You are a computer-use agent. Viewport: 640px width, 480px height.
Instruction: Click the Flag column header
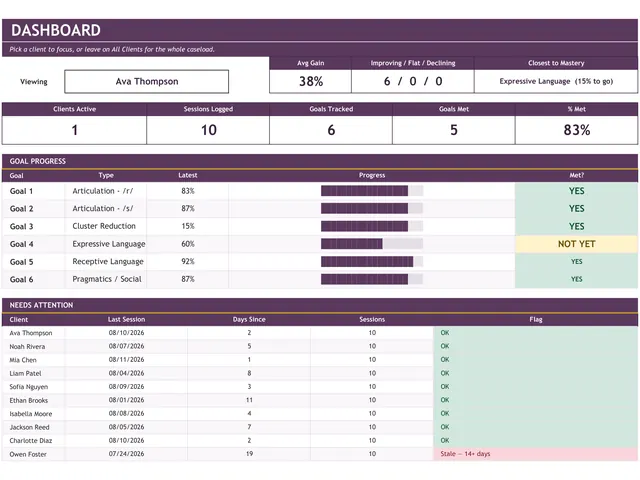click(x=536, y=320)
